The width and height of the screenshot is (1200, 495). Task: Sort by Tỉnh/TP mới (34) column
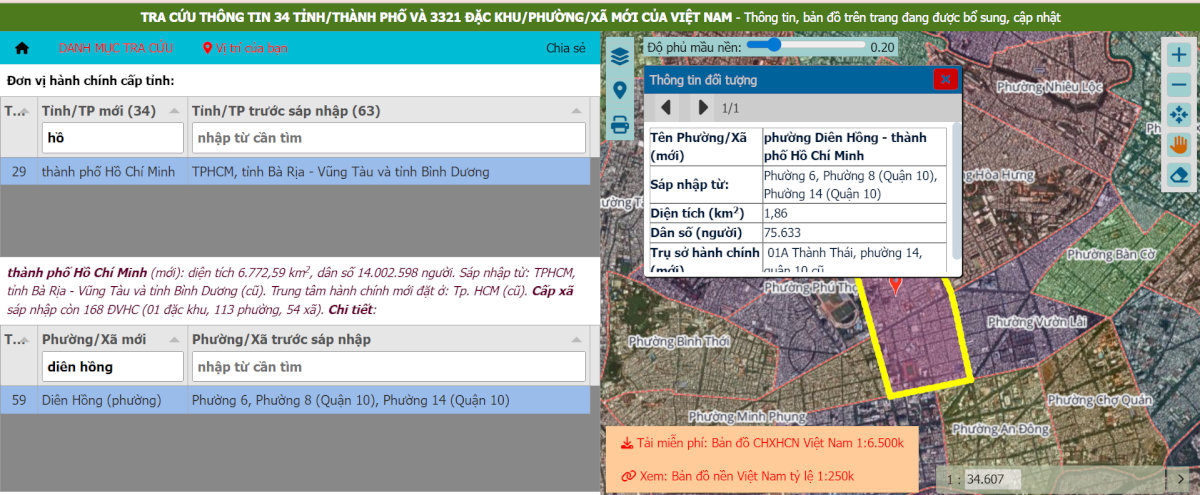pyautogui.click(x=175, y=111)
